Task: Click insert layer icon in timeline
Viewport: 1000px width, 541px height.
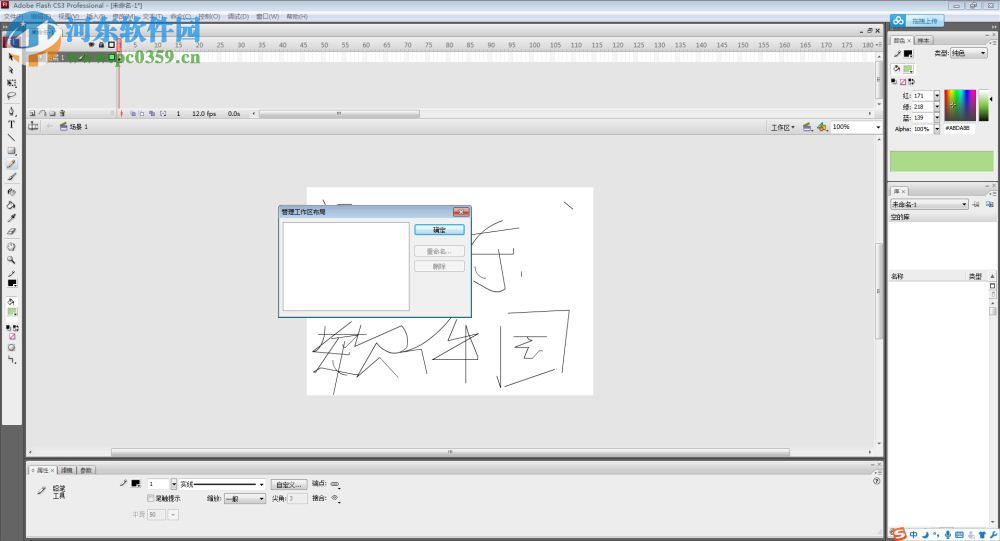Action: coord(32,114)
